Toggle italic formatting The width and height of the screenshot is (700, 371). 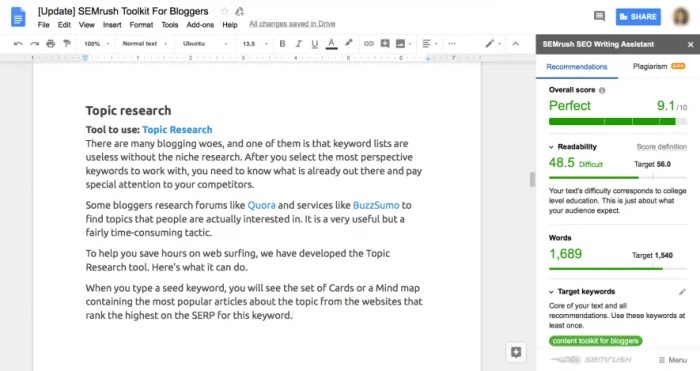pos(298,44)
